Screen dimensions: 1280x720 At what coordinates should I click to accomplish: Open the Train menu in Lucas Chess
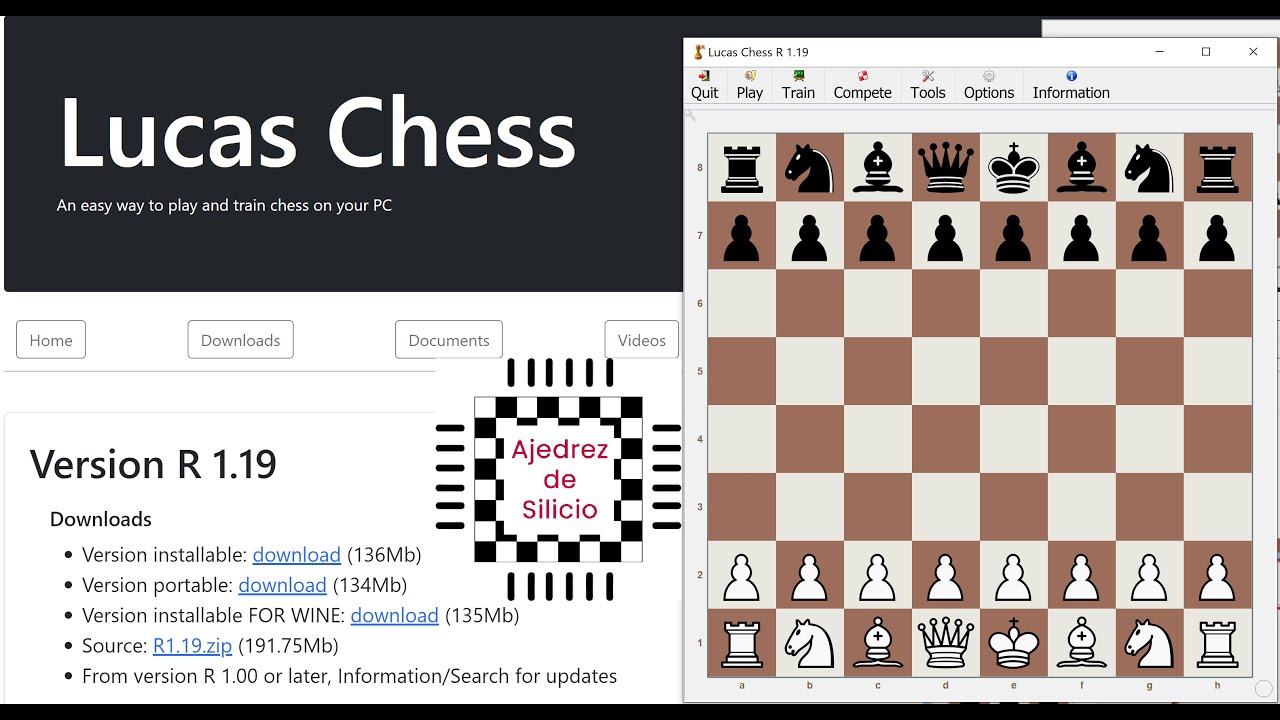click(798, 85)
